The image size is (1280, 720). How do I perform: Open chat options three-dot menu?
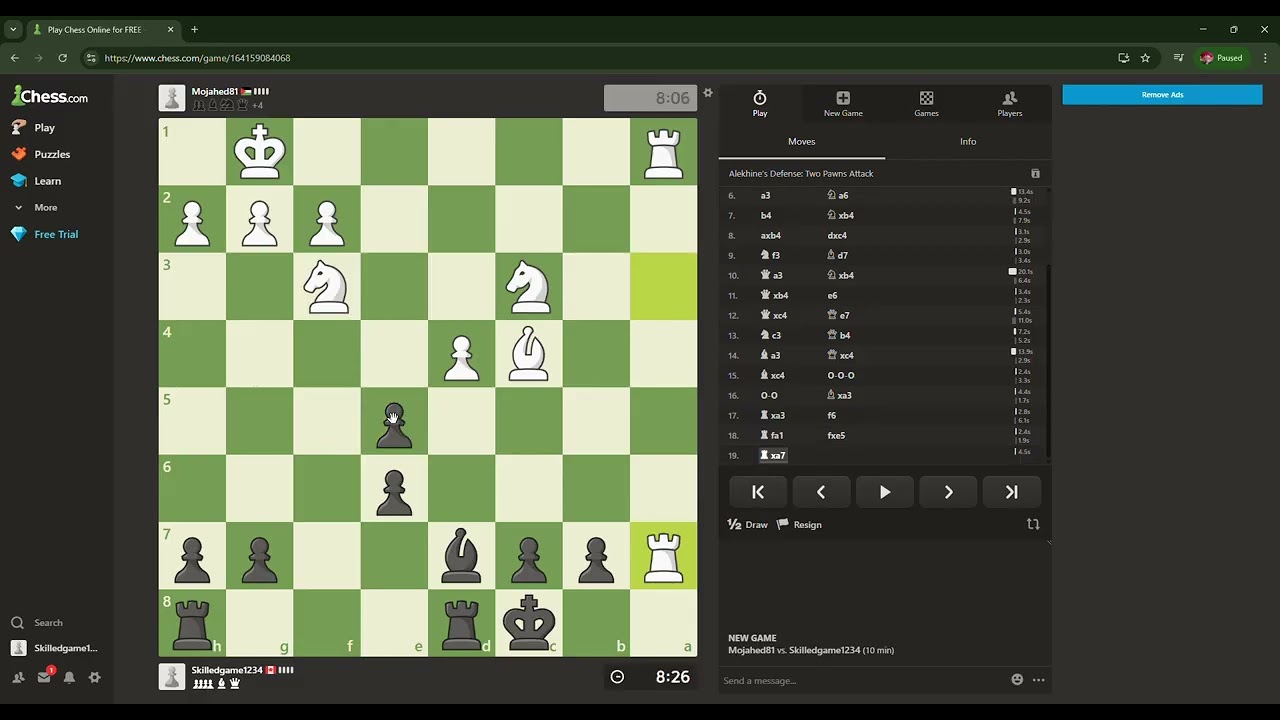click(1039, 680)
